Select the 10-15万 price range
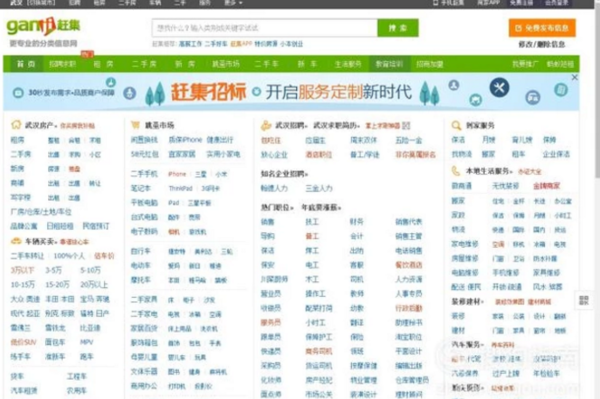The height and width of the screenshot is (399, 600). (x=23, y=285)
